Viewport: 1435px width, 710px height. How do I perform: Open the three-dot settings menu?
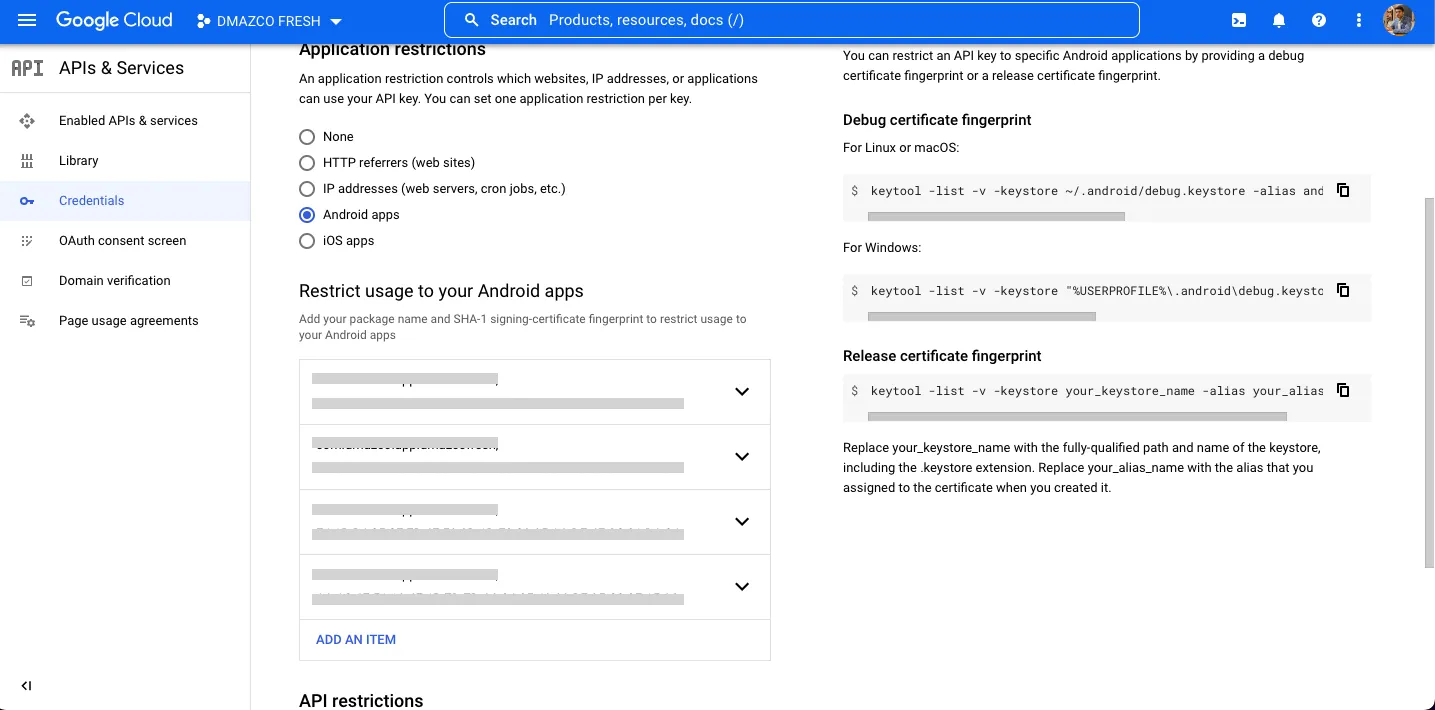click(1359, 20)
